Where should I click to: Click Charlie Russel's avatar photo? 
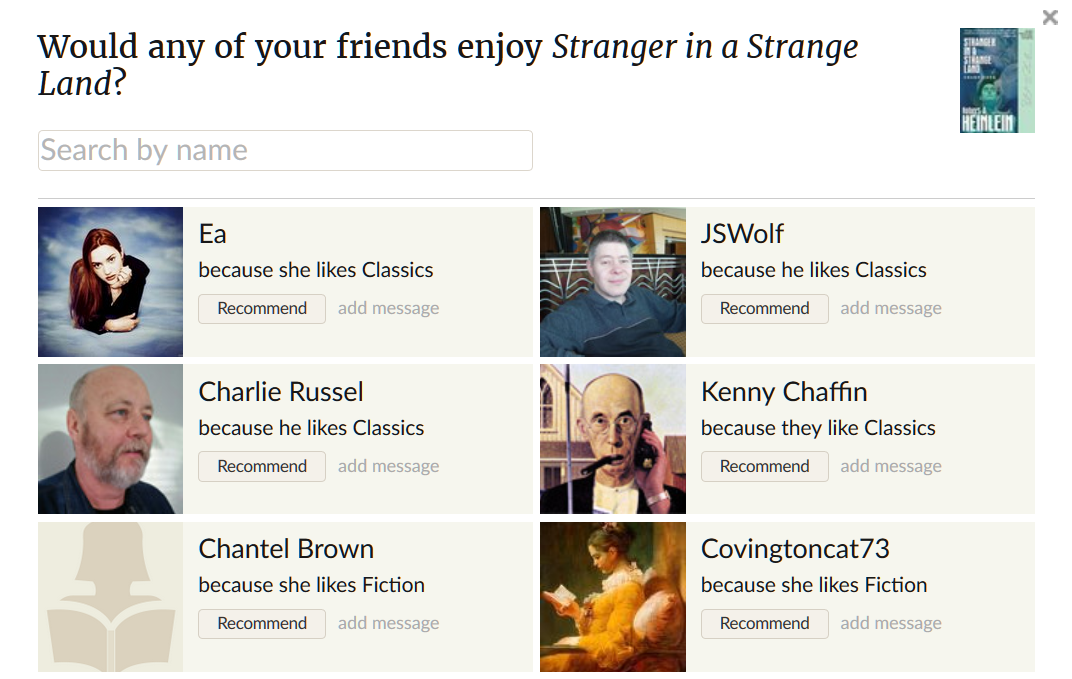click(110, 439)
